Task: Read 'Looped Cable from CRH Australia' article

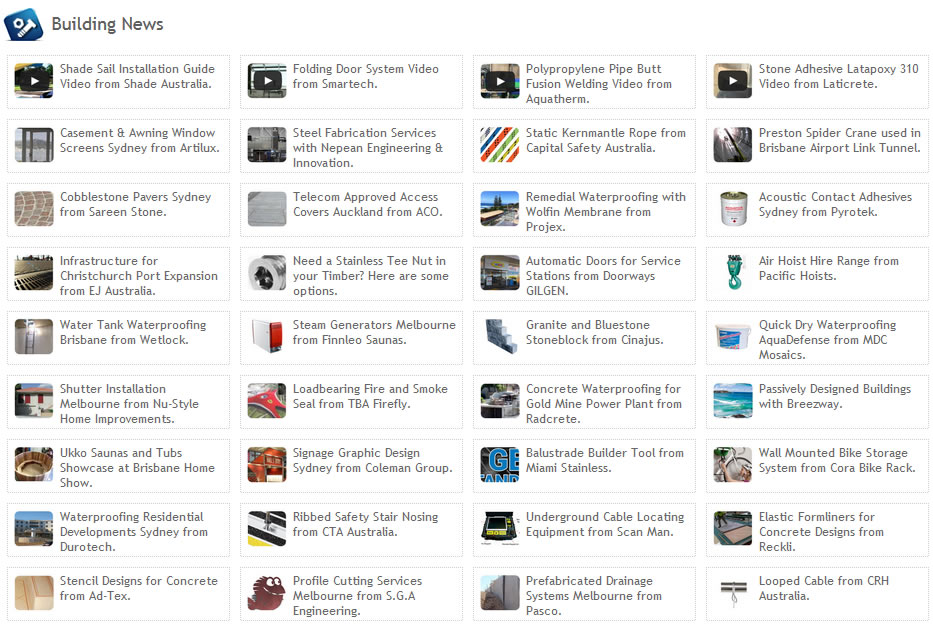Action: coord(824,588)
